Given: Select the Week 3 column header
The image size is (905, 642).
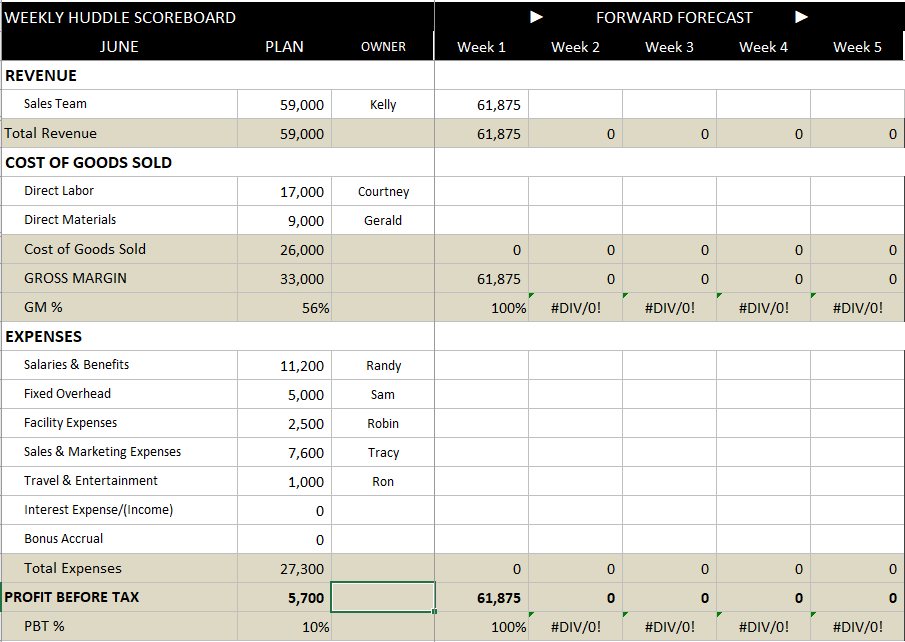Looking at the screenshot, I should pos(670,47).
